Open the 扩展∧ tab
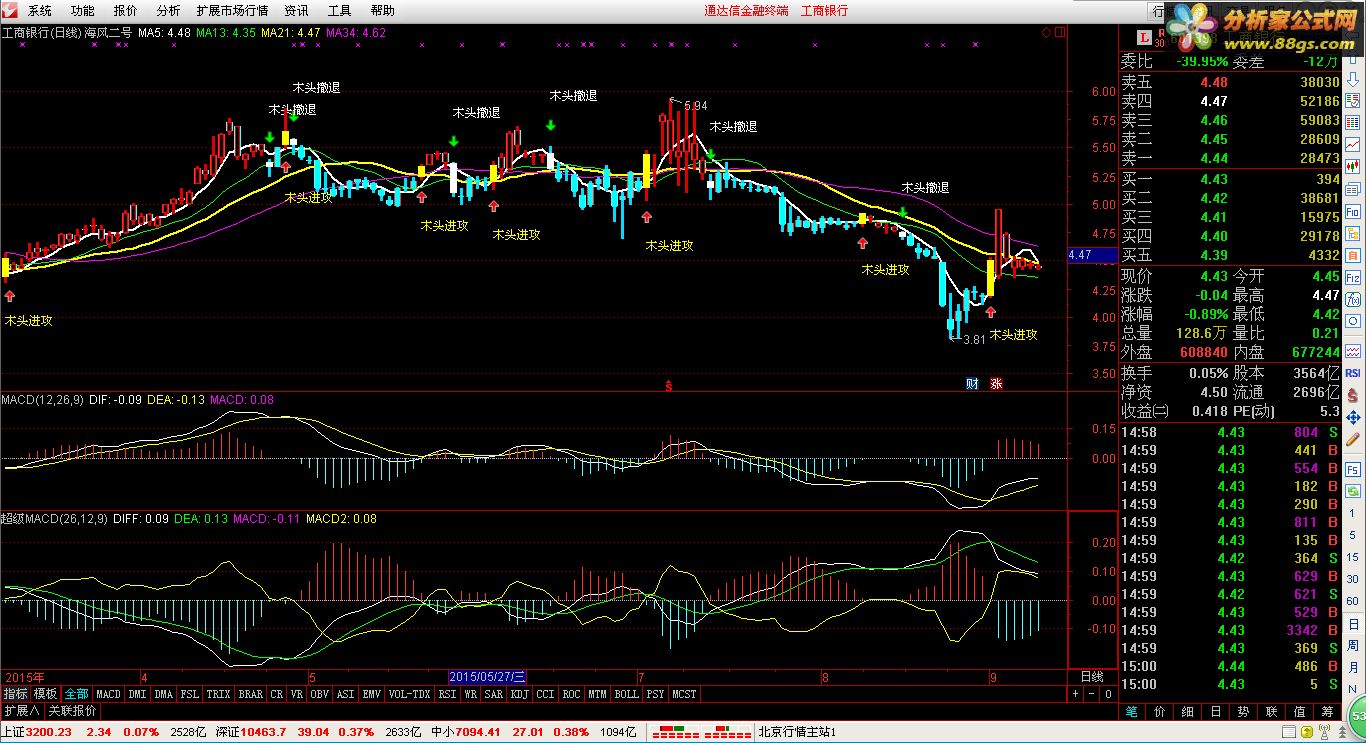The height and width of the screenshot is (743, 1366). pos(22,711)
